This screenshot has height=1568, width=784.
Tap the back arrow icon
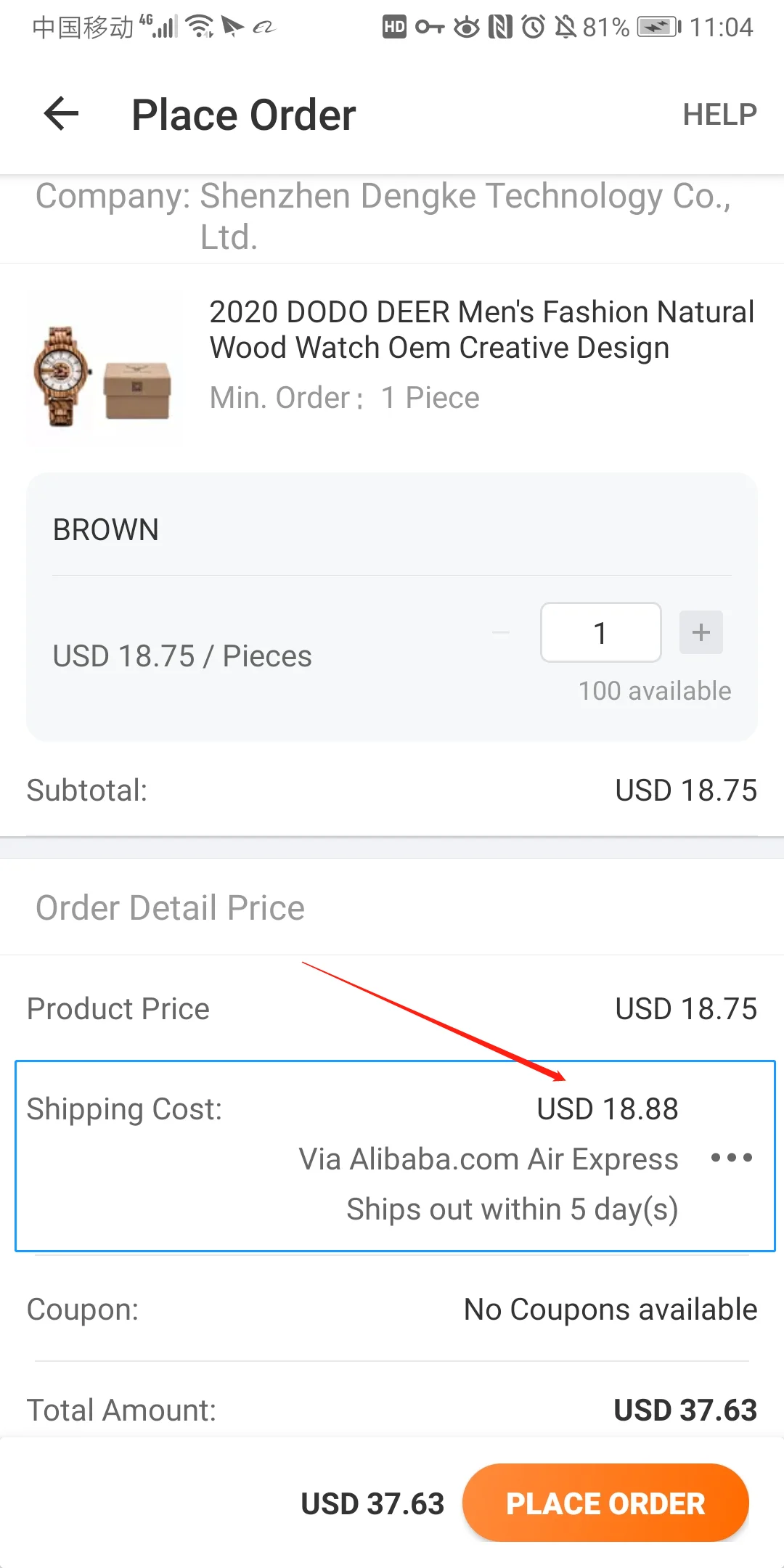coord(62,114)
